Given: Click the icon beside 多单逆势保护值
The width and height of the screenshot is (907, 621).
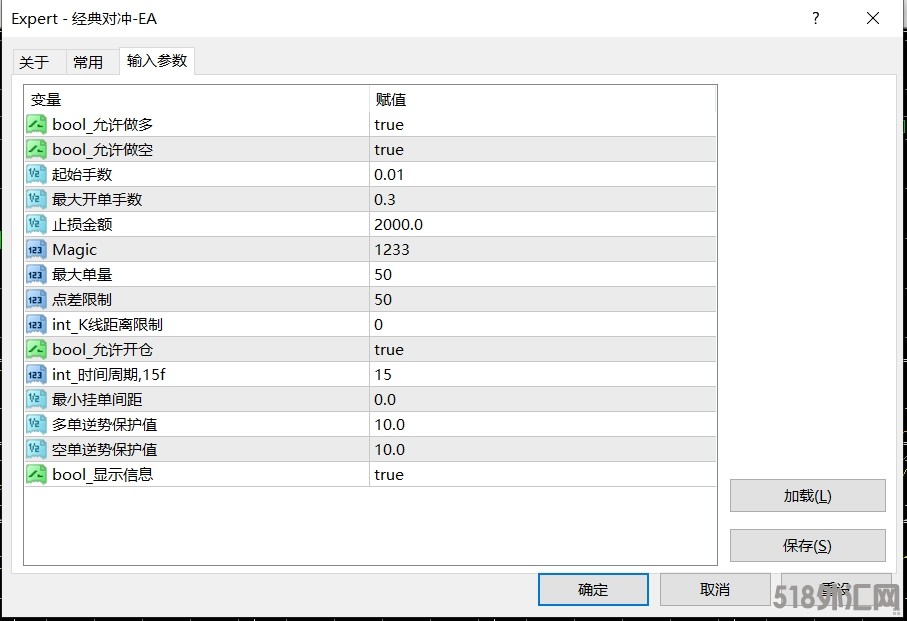Looking at the screenshot, I should click(36, 424).
